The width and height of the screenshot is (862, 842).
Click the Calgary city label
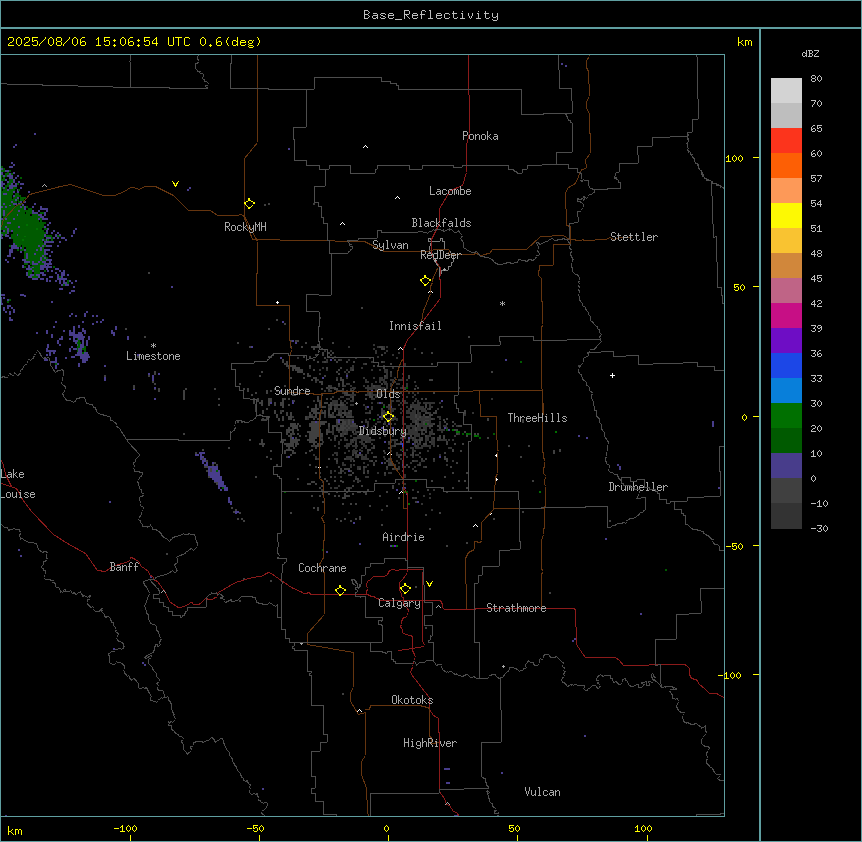(399, 603)
